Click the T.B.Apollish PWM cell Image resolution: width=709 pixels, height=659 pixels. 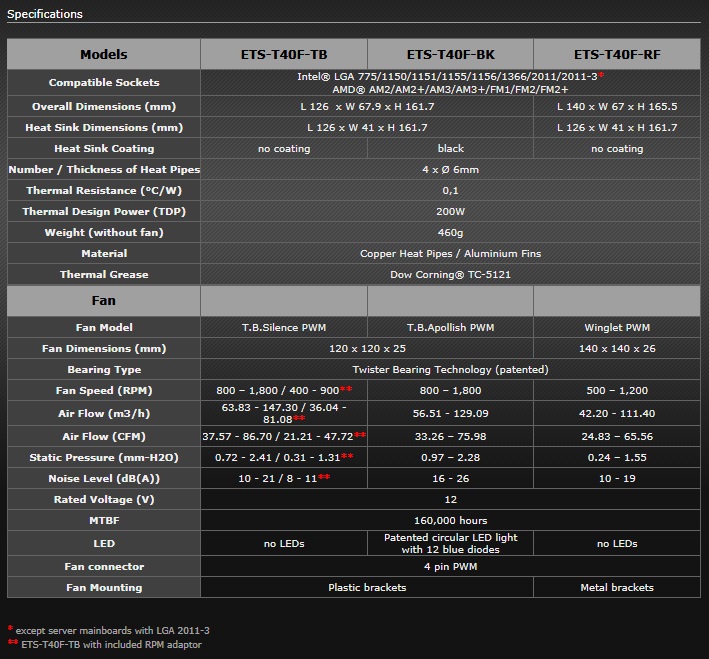pyautogui.click(x=450, y=327)
